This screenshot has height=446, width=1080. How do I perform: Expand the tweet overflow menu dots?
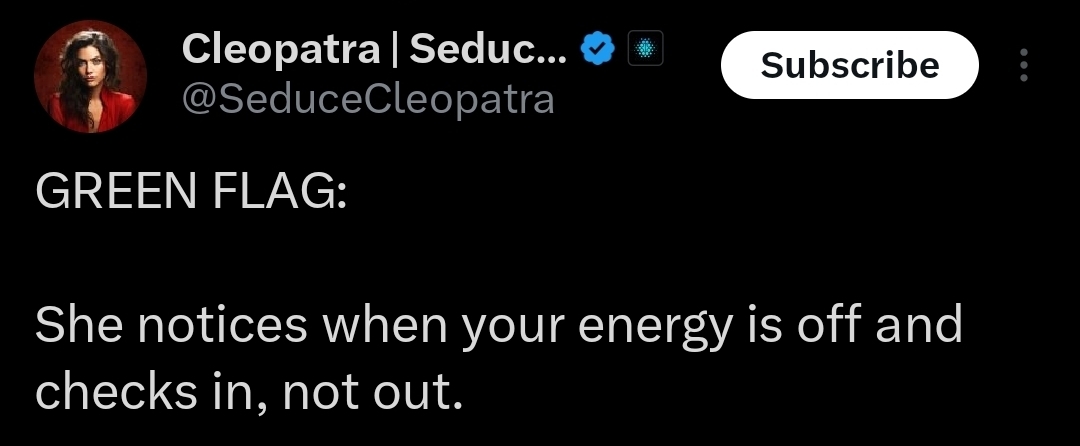[1024, 65]
